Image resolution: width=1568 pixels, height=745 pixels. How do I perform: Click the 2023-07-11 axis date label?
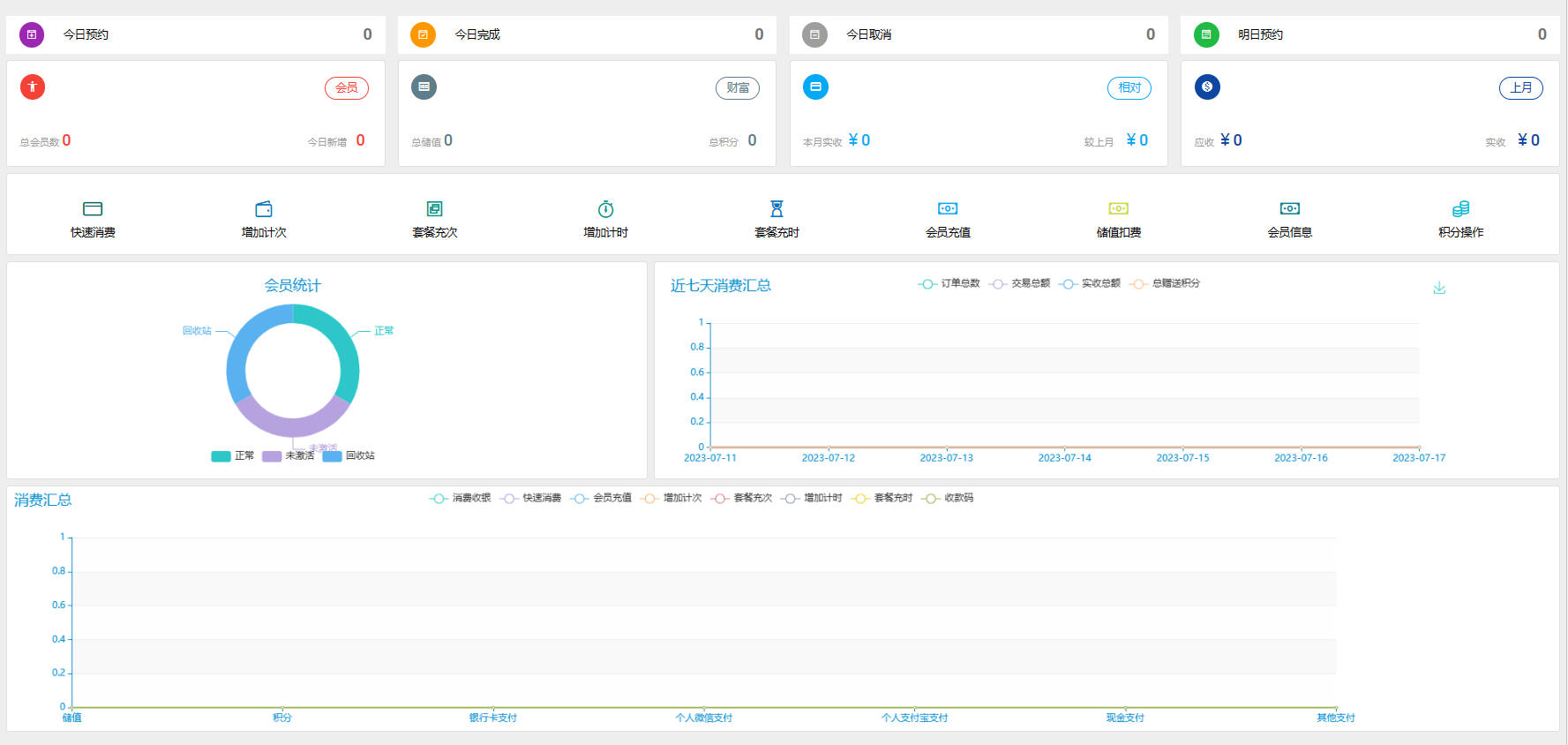[x=710, y=458]
